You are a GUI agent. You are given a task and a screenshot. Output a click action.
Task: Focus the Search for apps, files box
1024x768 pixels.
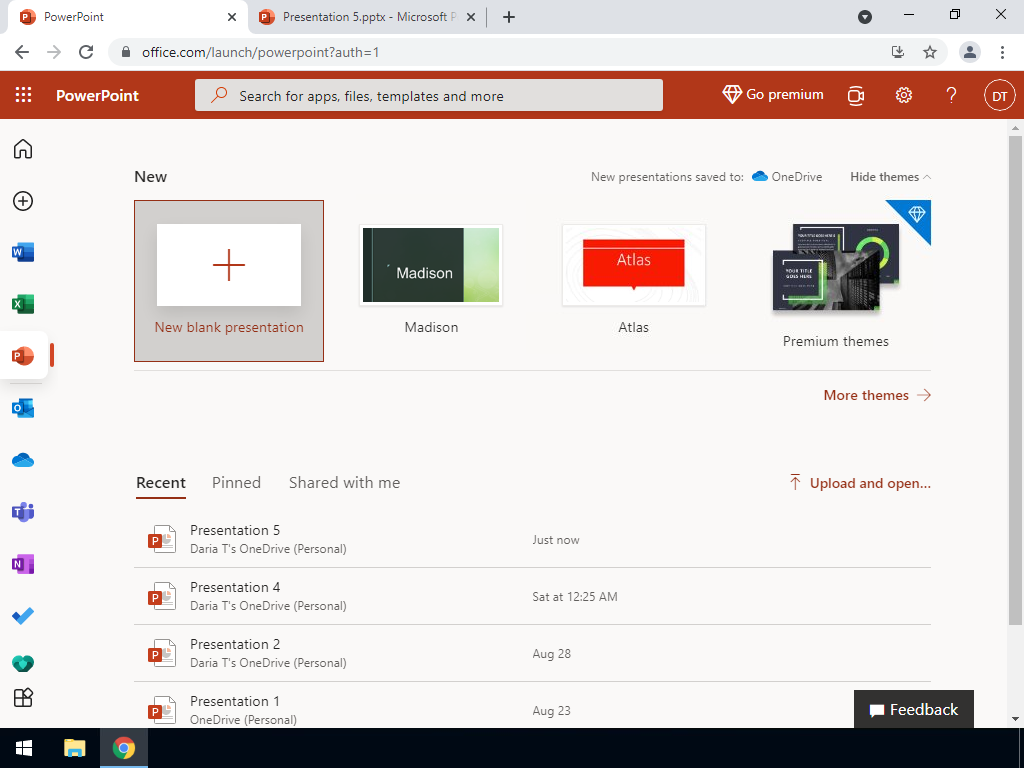click(429, 95)
